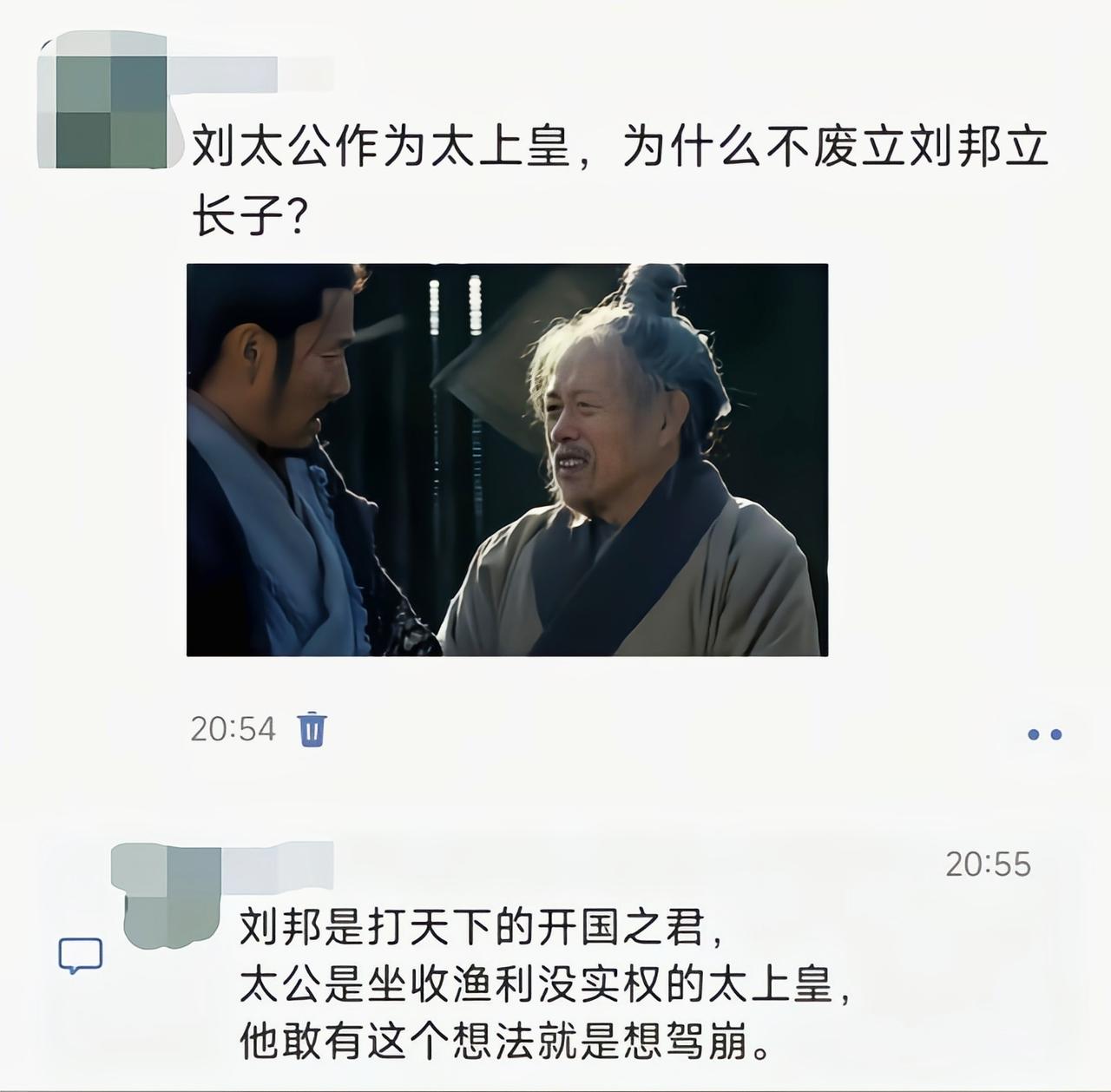Open the post image of two men
Screen dimensions: 1111x1092
click(x=507, y=460)
